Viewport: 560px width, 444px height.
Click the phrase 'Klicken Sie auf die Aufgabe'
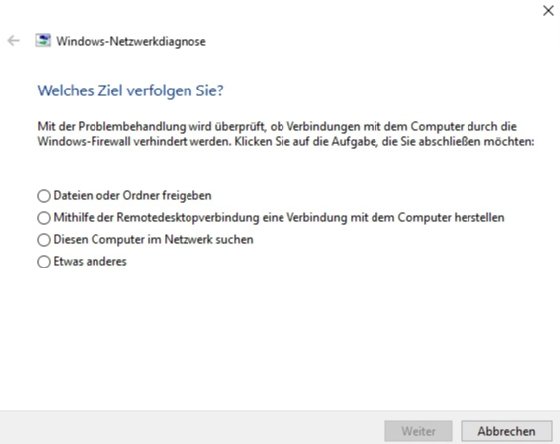(x=306, y=142)
